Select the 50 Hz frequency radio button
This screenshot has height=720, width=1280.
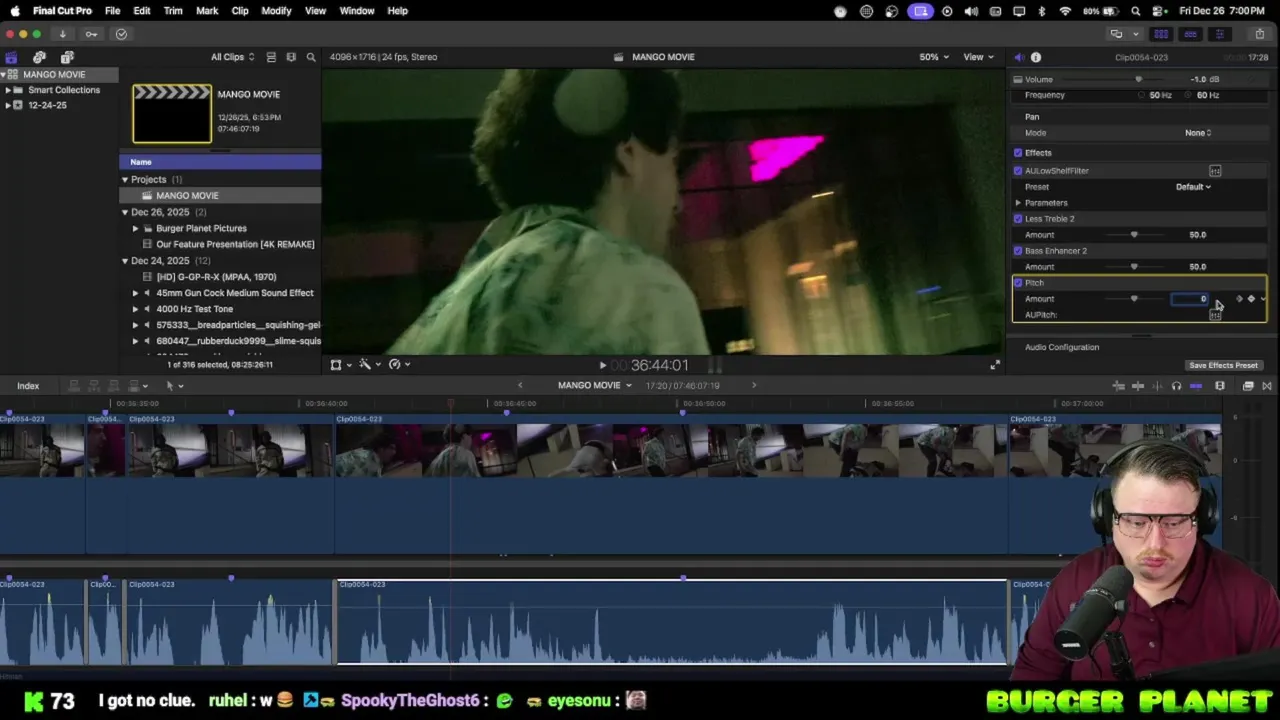point(1141,95)
